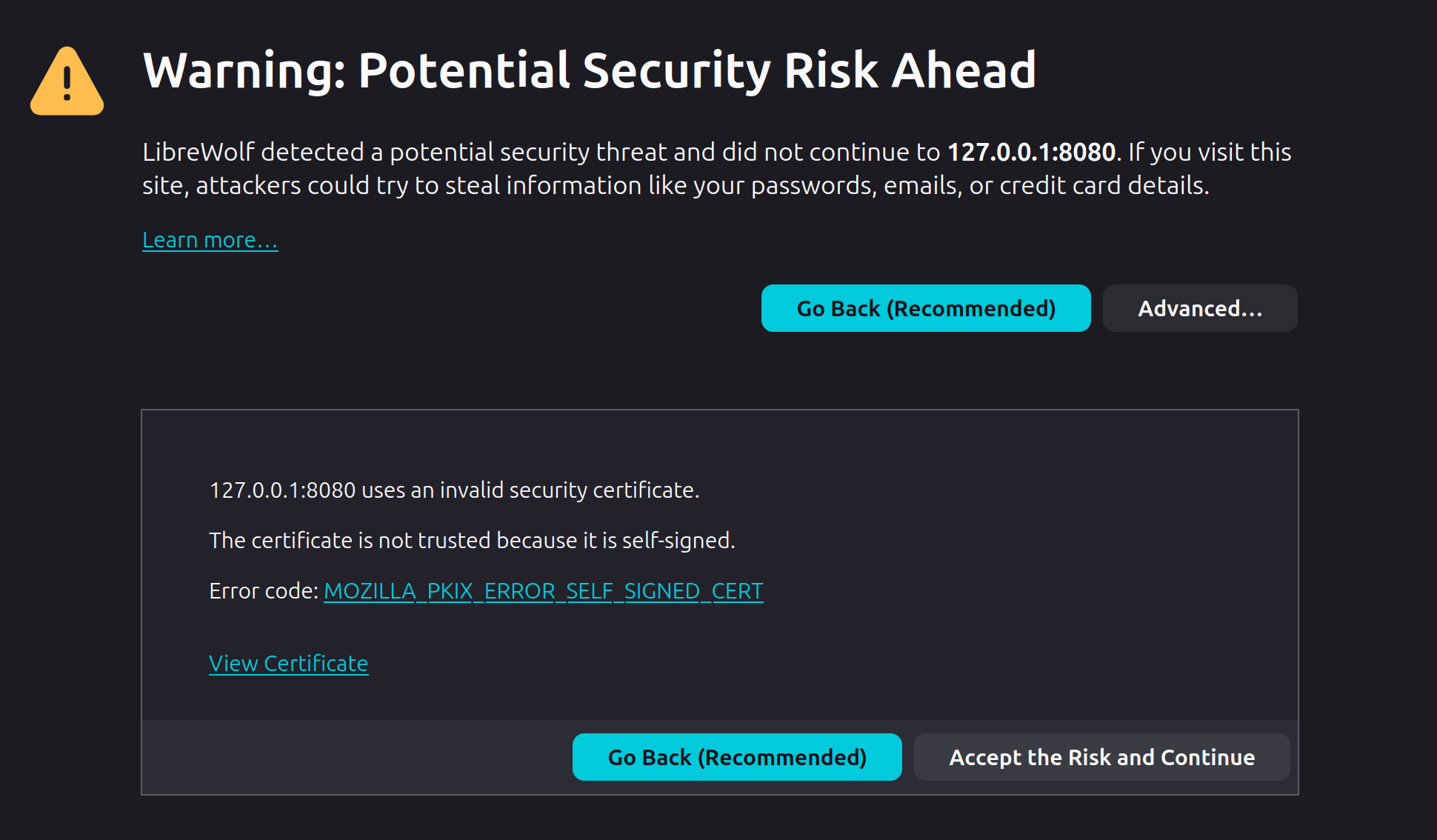
Task: Click the orange warning triangle icon
Action: [x=67, y=80]
